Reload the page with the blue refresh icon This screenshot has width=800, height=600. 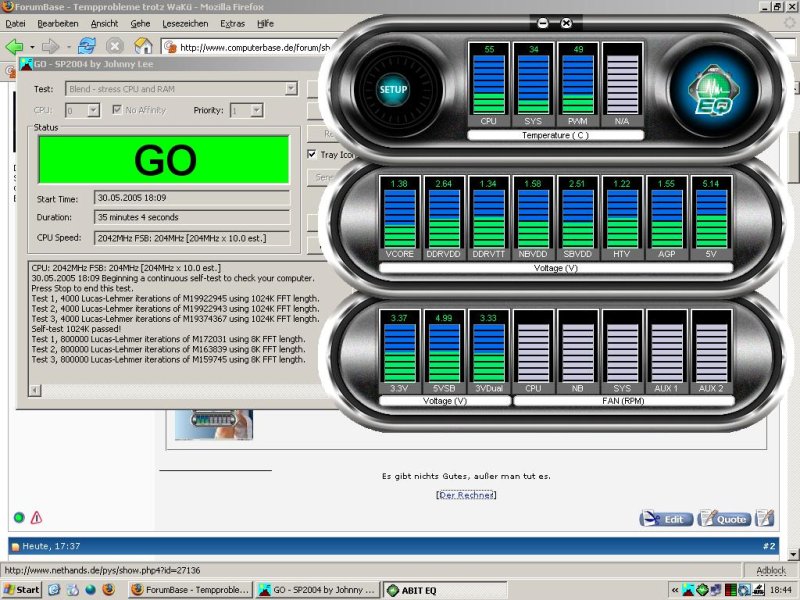coord(87,46)
